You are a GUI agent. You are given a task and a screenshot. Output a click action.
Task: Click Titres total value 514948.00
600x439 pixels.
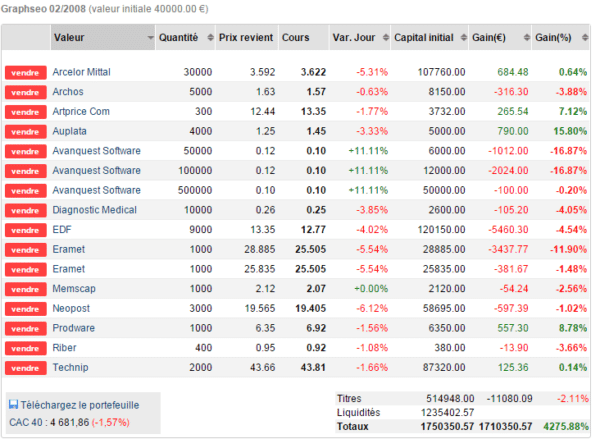coord(450,399)
